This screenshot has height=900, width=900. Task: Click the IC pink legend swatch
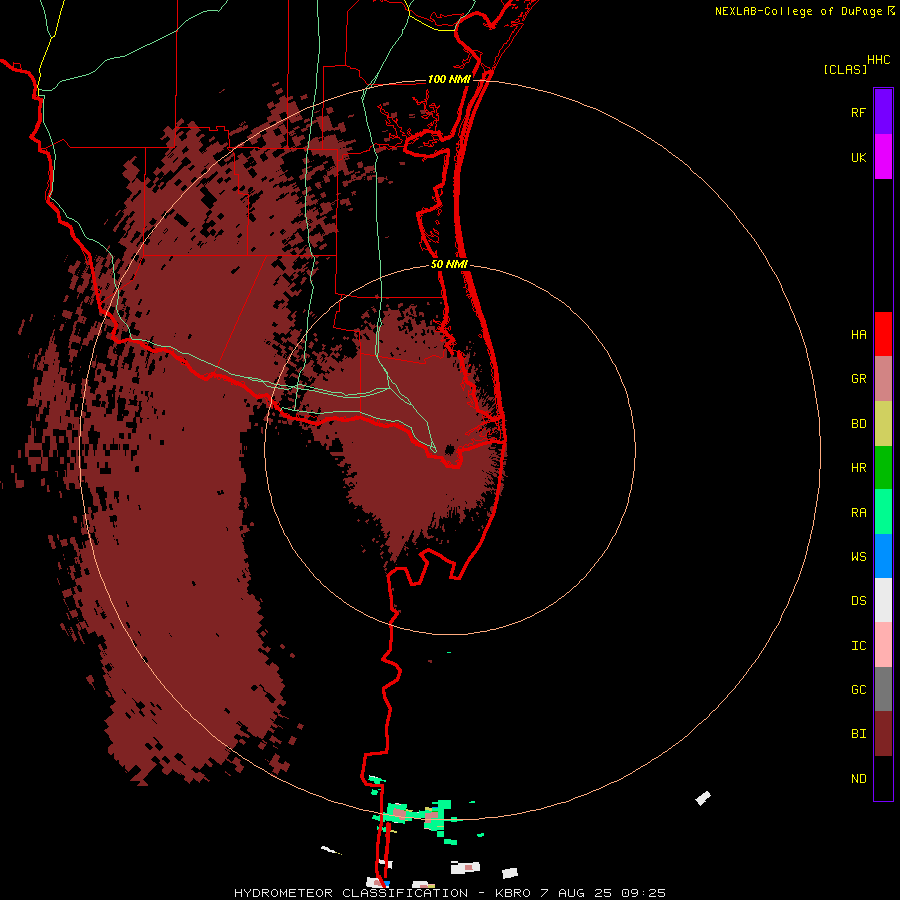[x=883, y=645]
